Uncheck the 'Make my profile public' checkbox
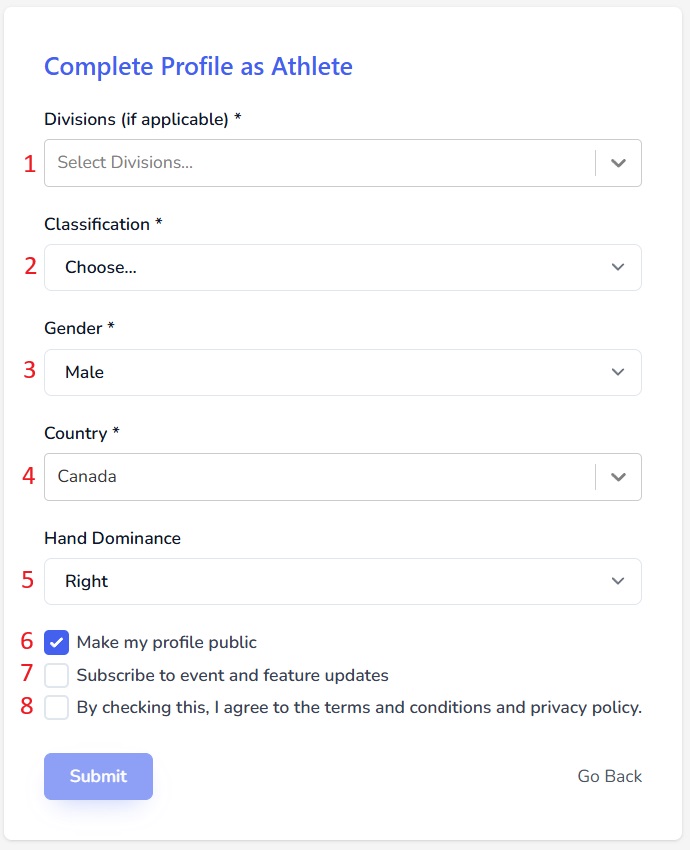Screen dimensions: 690x850 click(x=57, y=642)
